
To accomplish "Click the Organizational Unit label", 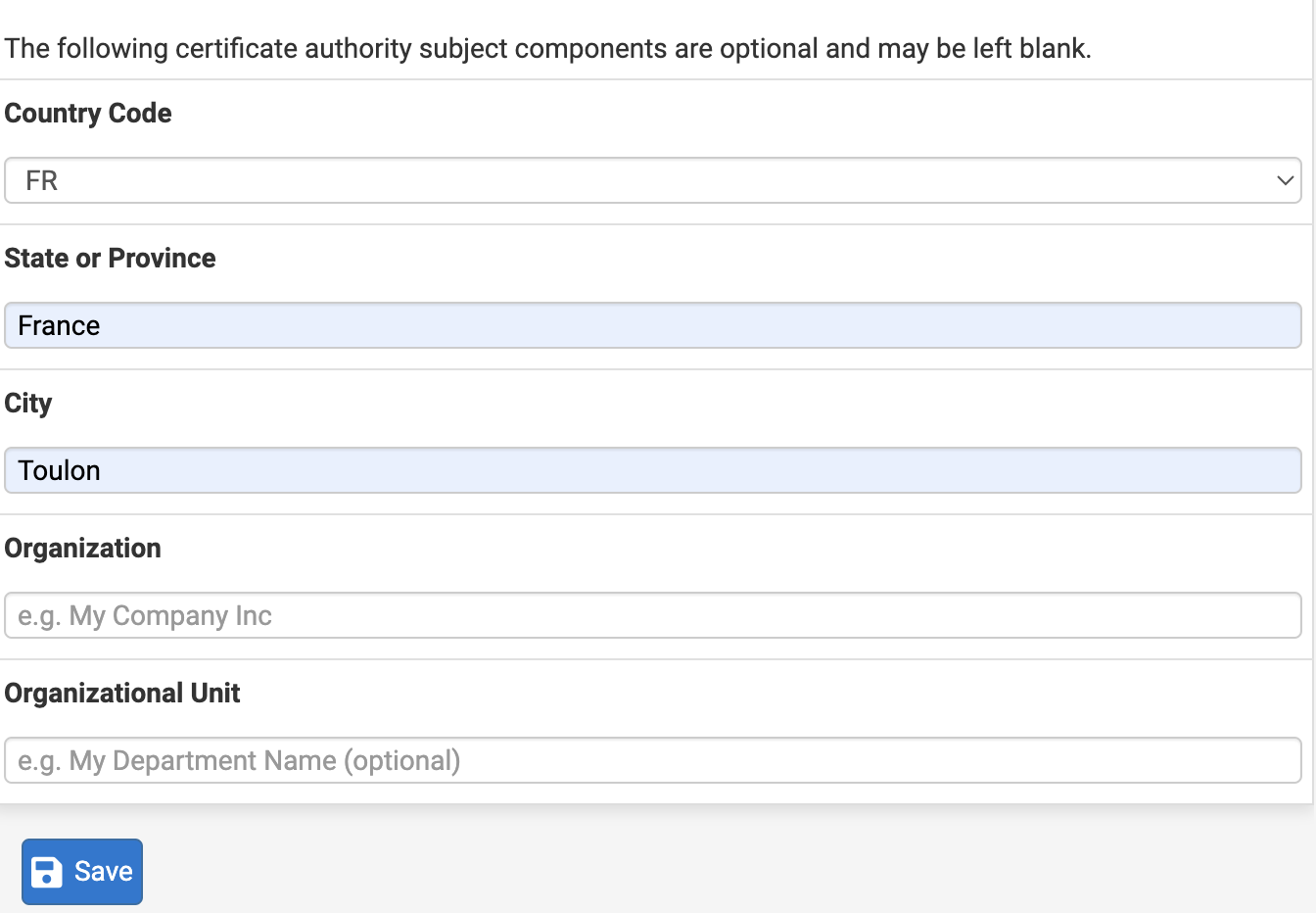I will pyautogui.click(x=122, y=694).
